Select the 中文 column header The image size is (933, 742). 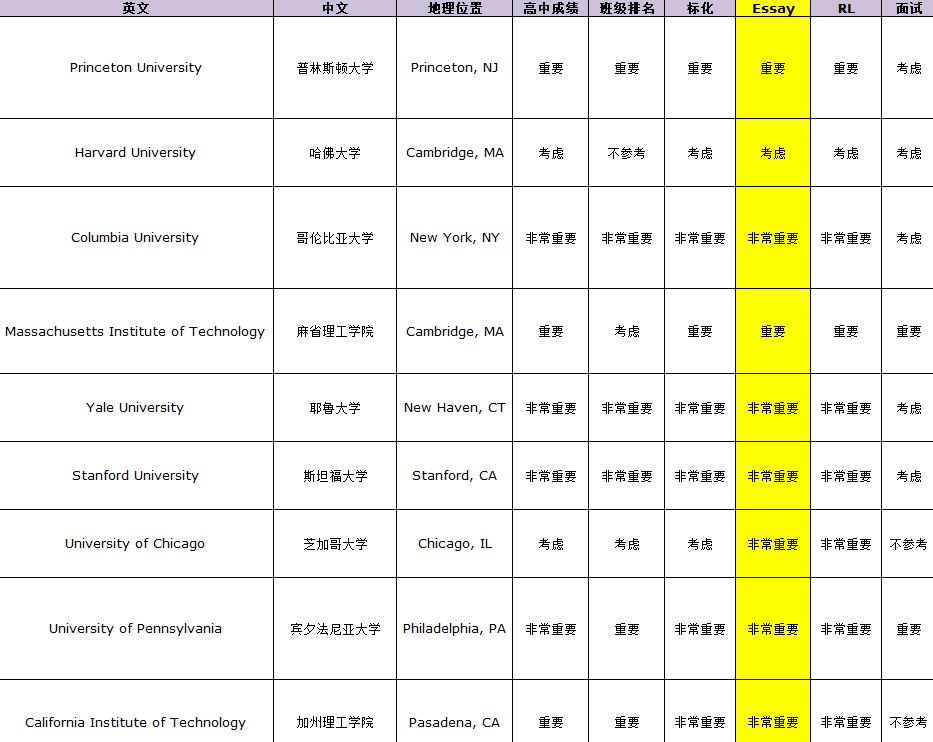335,8
